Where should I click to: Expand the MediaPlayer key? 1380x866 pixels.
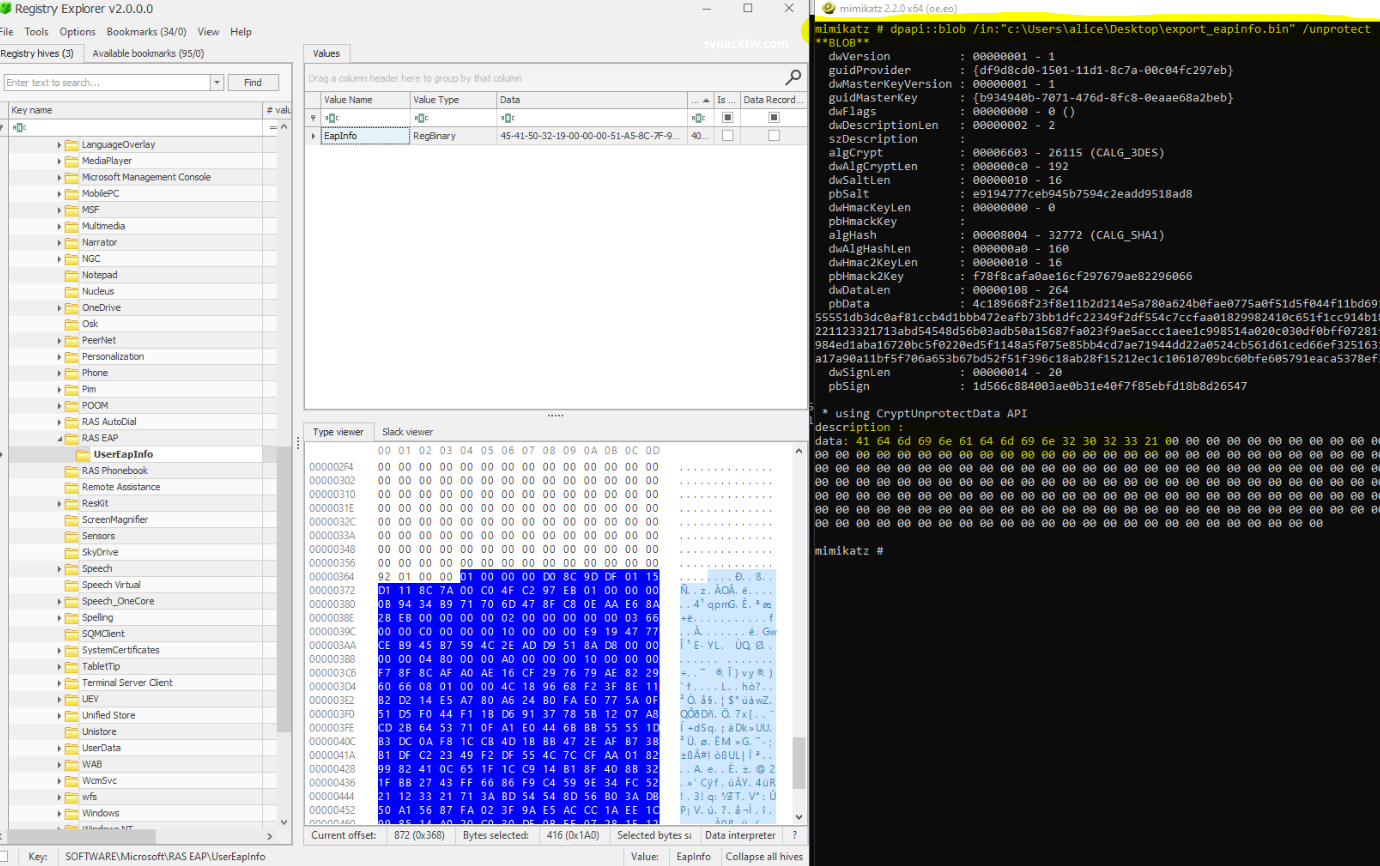pyautogui.click(x=59, y=161)
